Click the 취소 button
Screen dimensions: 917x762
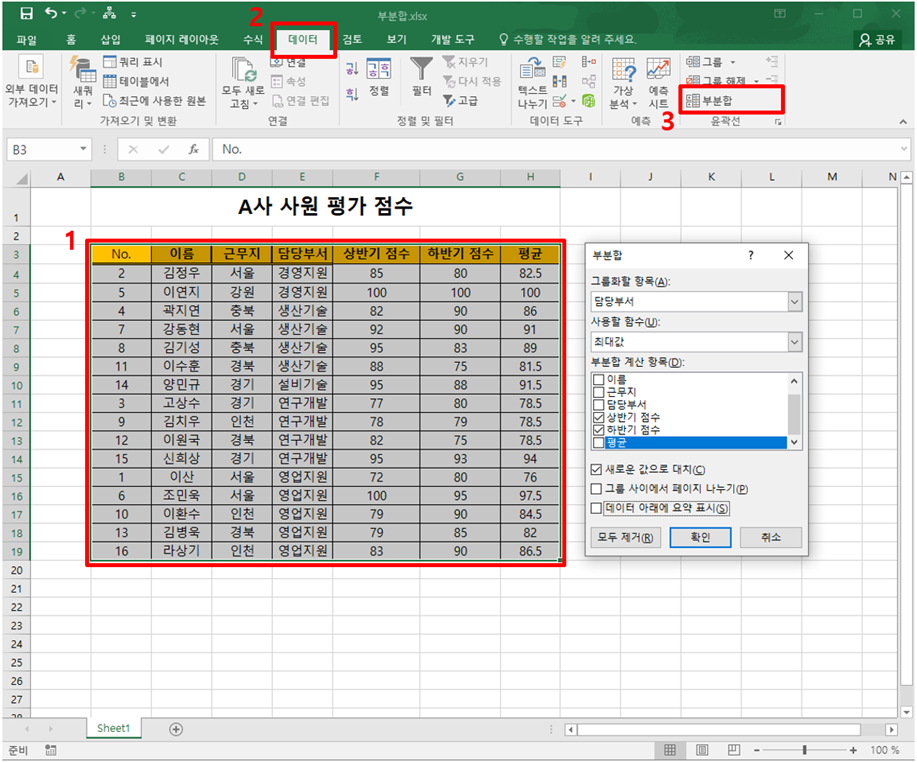point(771,537)
